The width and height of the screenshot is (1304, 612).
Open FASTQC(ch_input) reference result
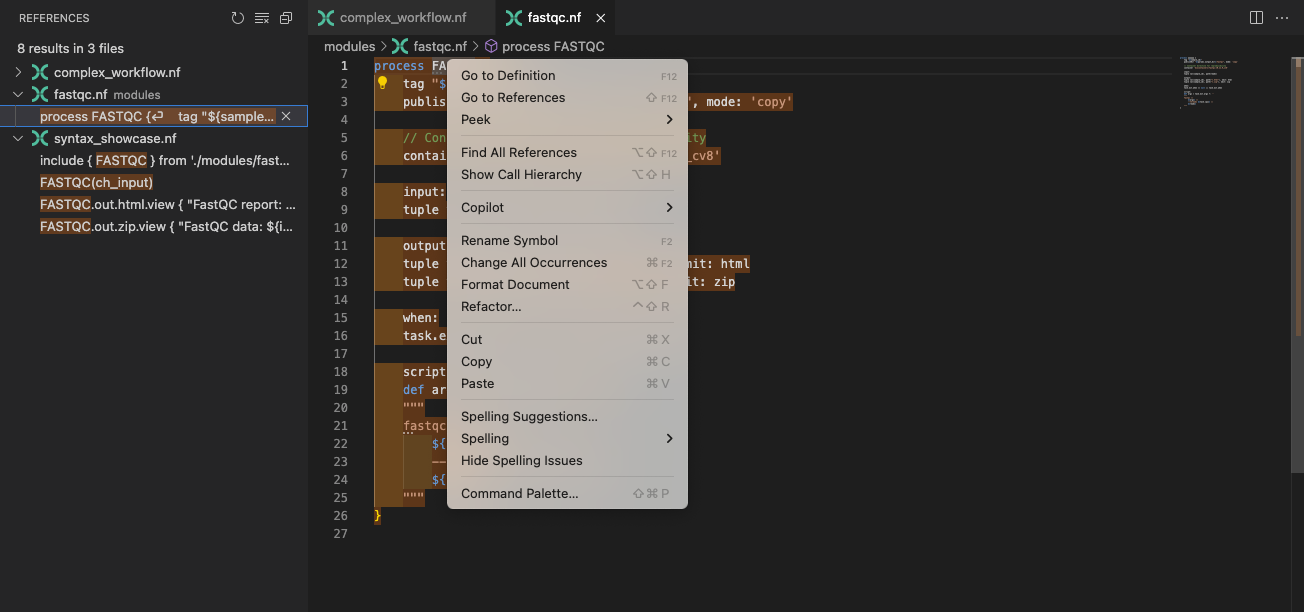[154, 183]
